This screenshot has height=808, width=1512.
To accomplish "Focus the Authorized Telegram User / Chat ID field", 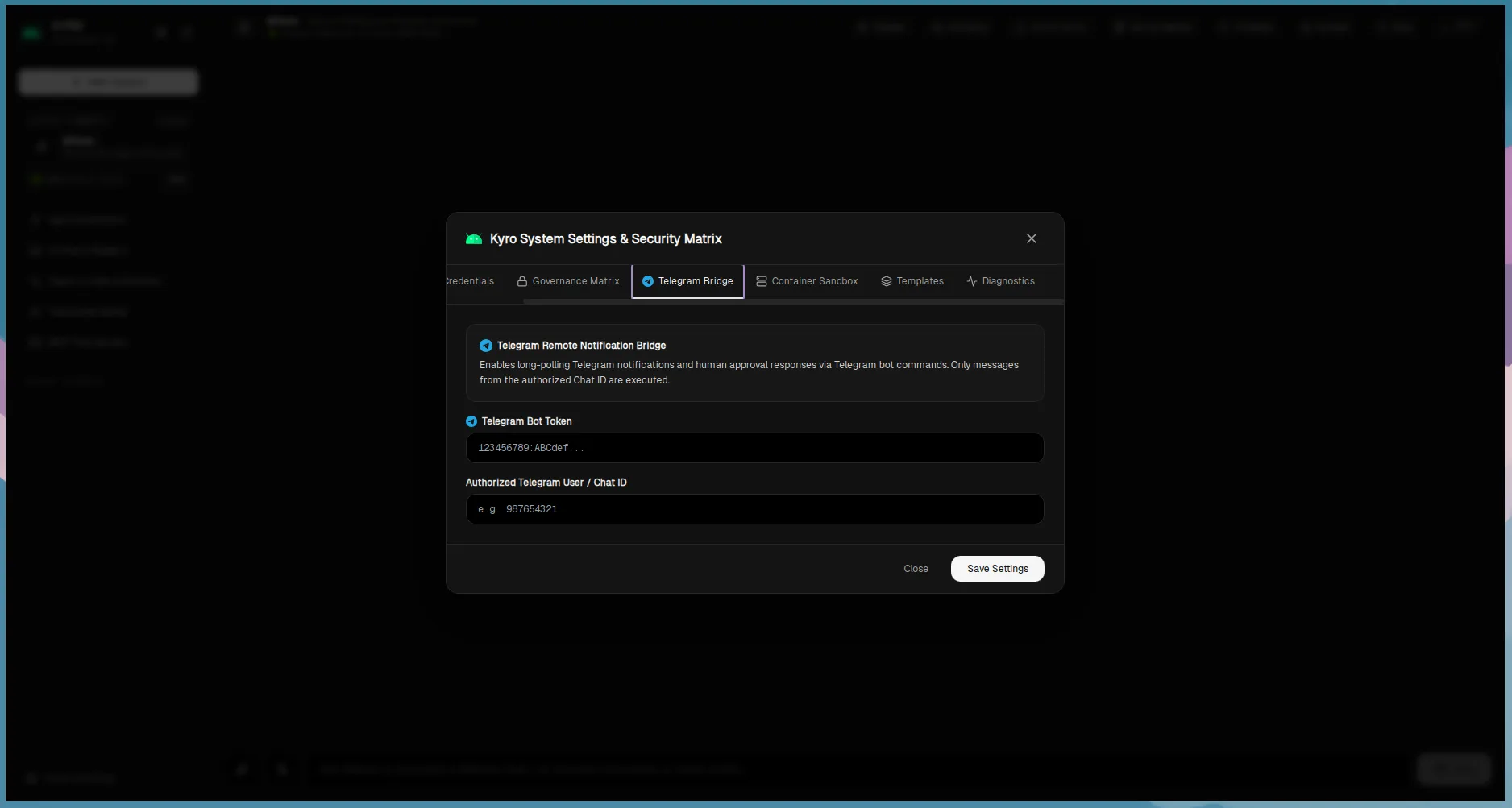I will tap(754, 509).
